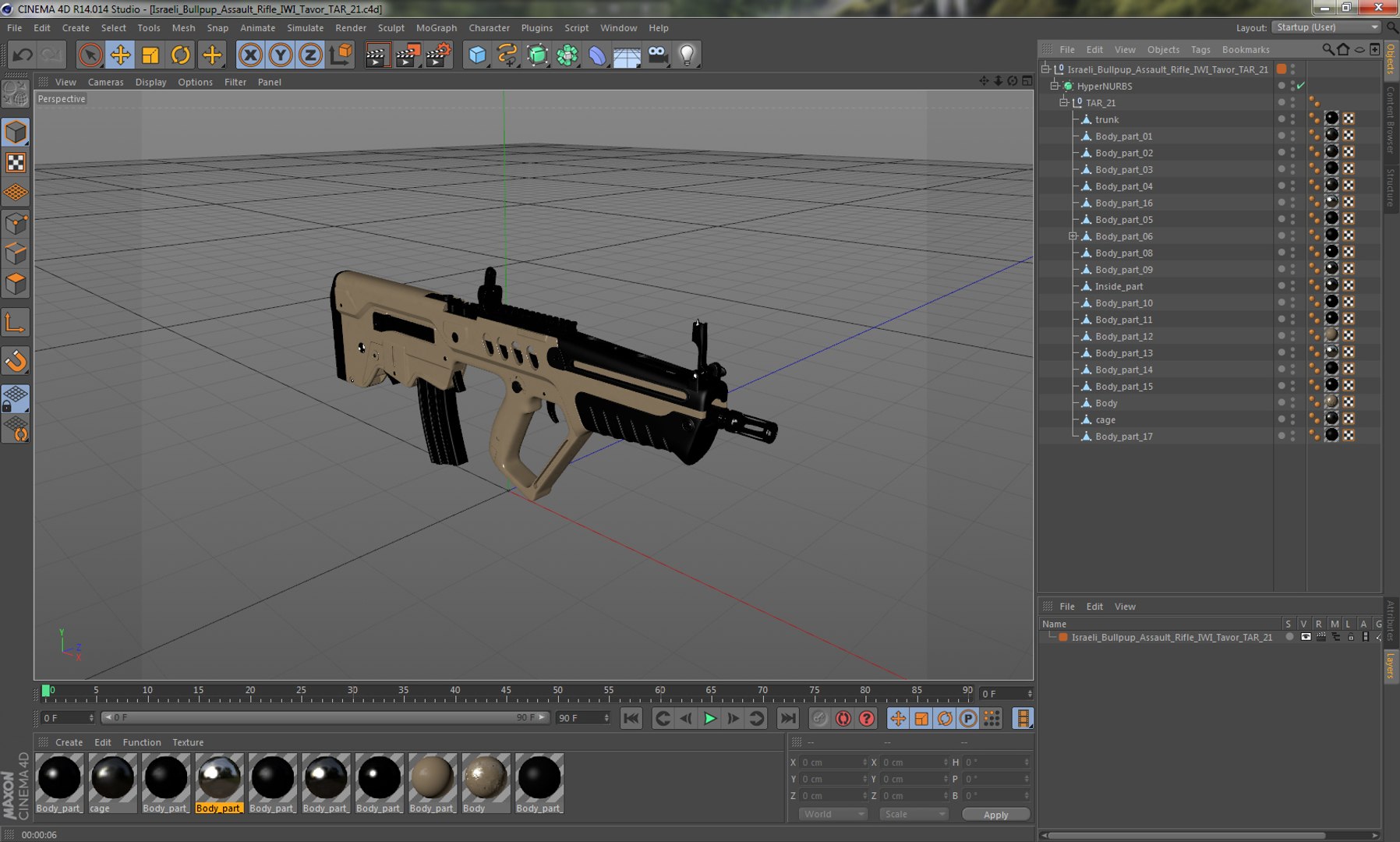Toggle visibility dots for Inside_part
Screen dimensions: 1400x842
click(x=1292, y=286)
